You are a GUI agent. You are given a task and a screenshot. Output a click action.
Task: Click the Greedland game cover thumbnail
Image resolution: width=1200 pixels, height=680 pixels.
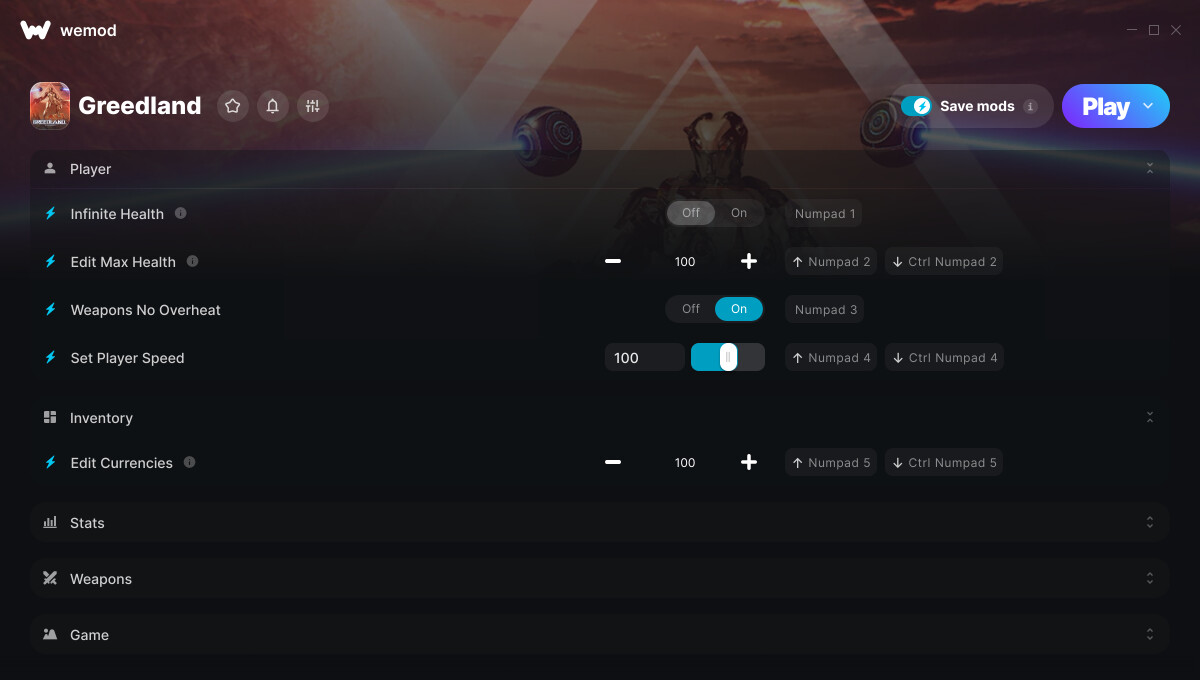tap(50, 106)
